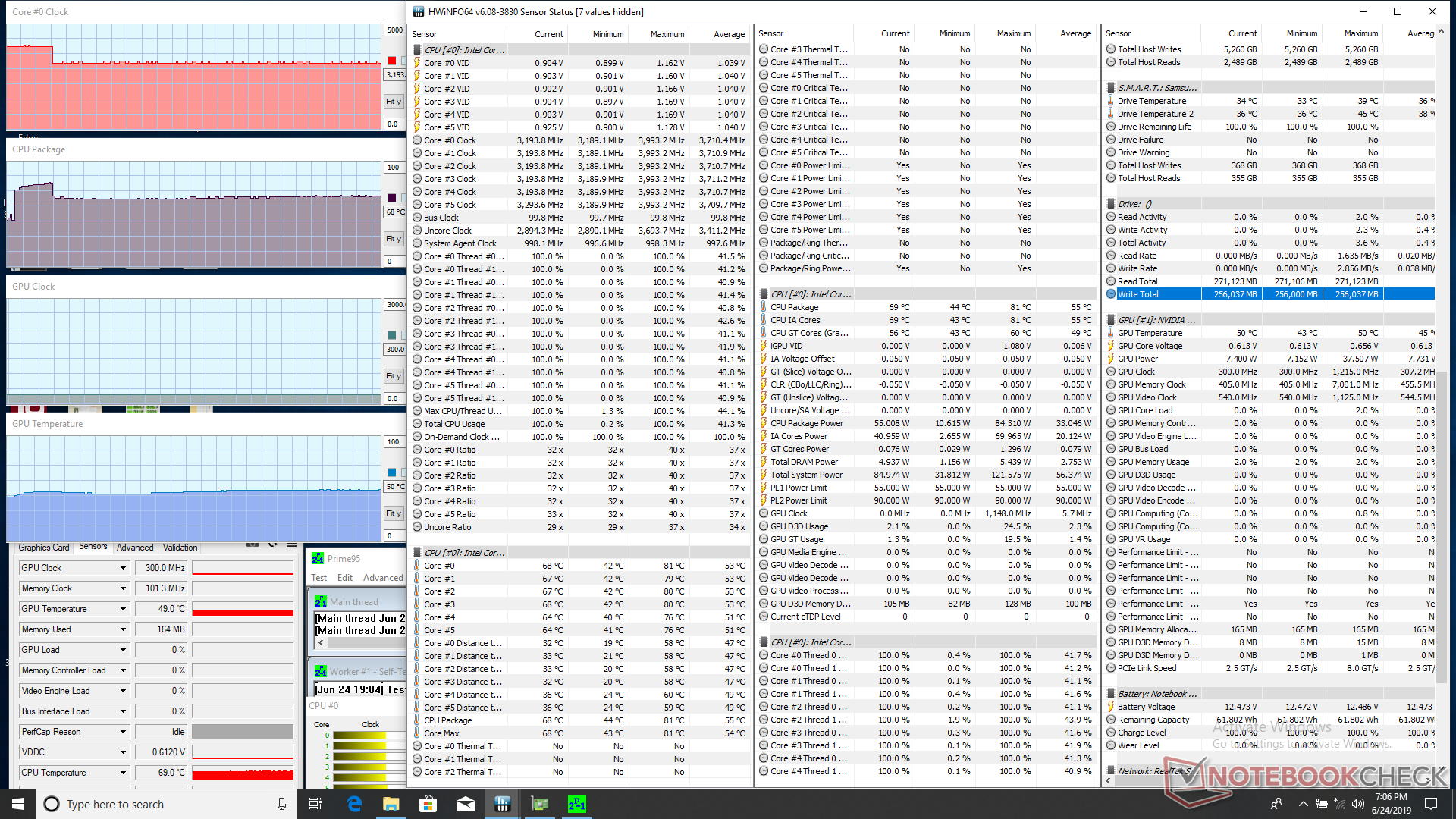The height and width of the screenshot is (819, 1456).
Task: Open Video Engine Load dropdown in GPU-Z
Action: tap(123, 691)
